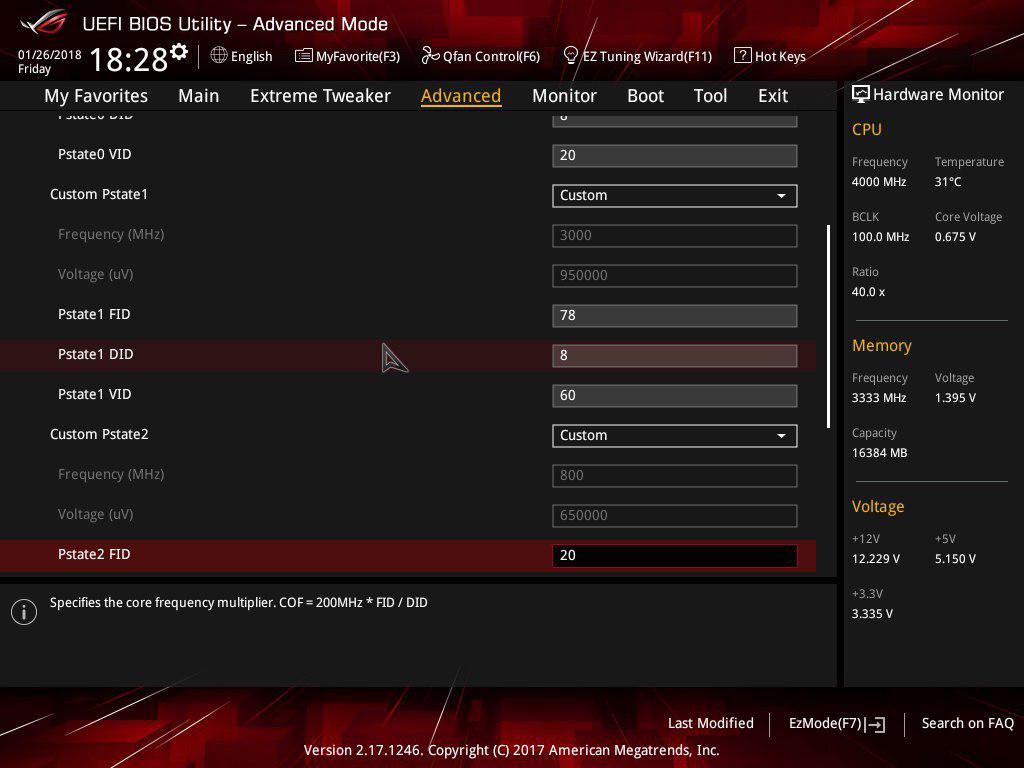Click CPU Temperature 31°C value

[948, 182]
